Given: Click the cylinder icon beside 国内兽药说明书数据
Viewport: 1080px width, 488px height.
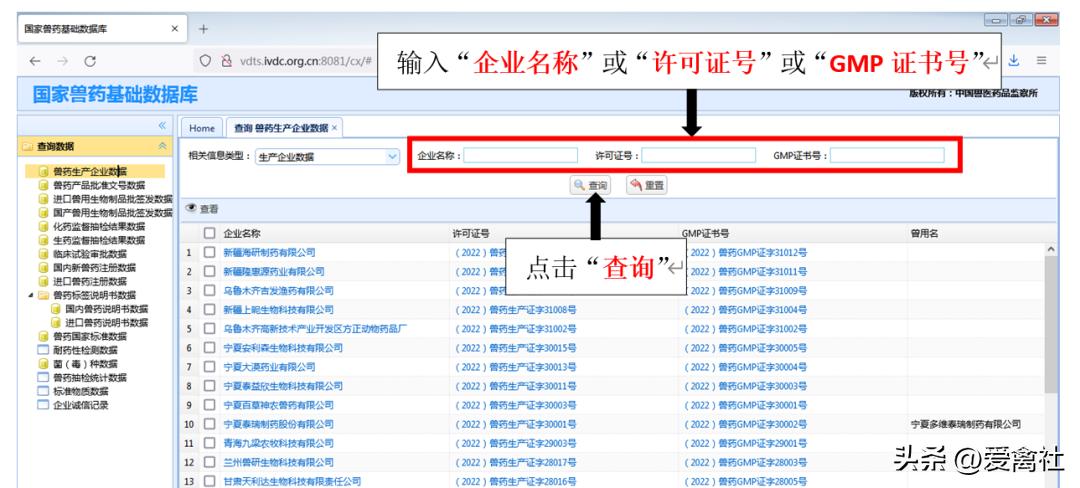Looking at the screenshot, I should click(x=56, y=309).
